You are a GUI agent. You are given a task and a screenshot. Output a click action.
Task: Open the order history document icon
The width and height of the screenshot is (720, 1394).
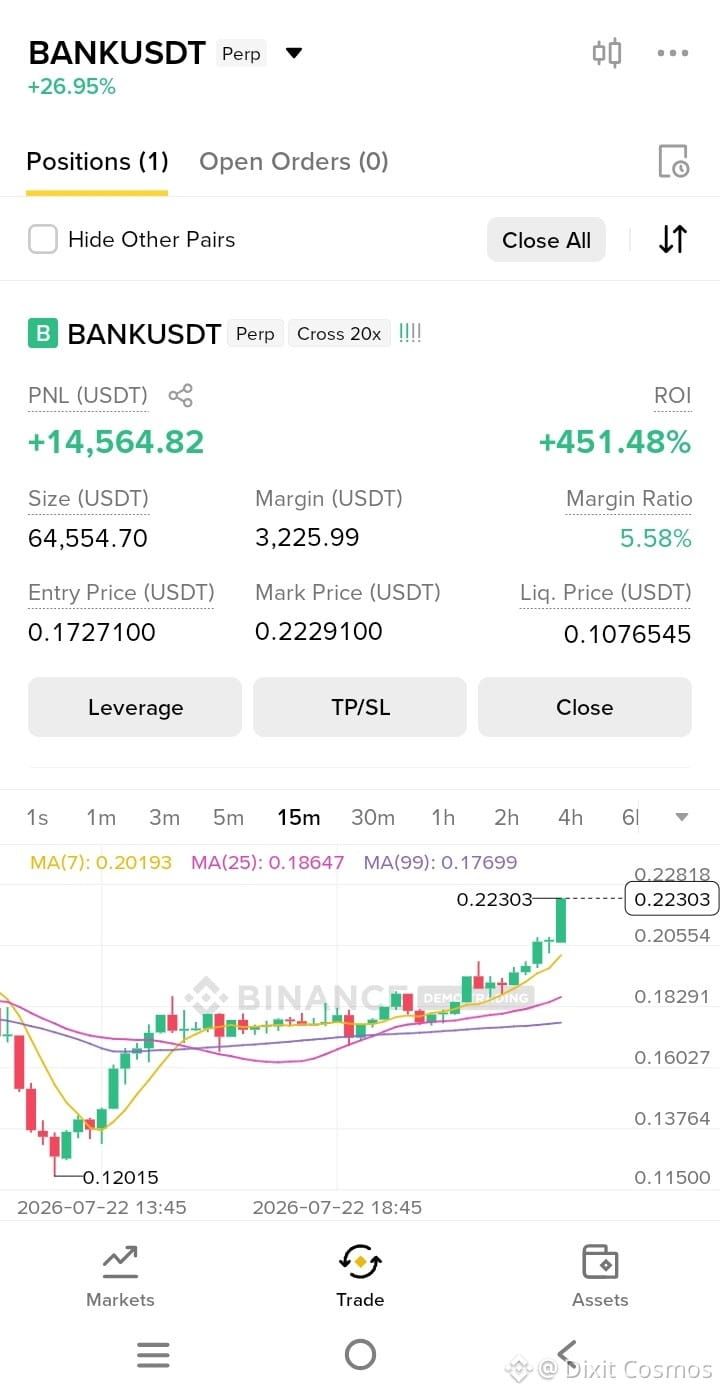click(x=674, y=161)
